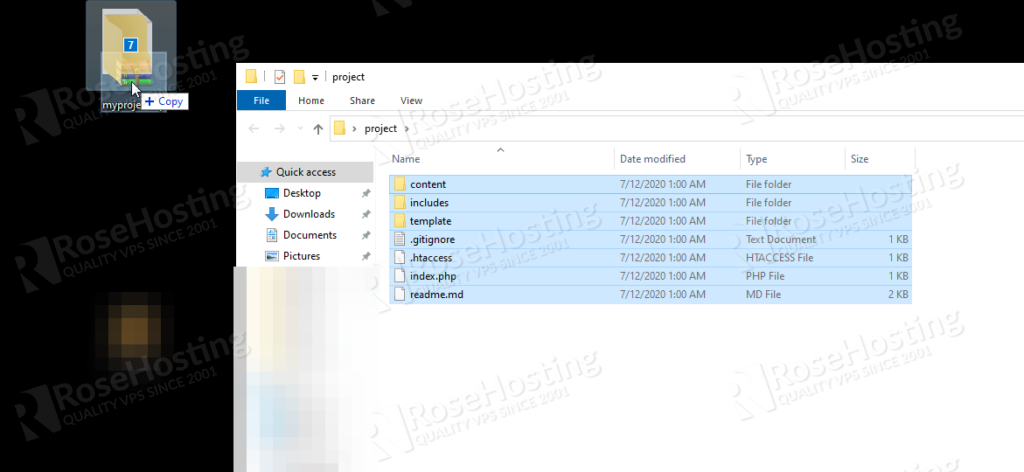The width and height of the screenshot is (1024, 472).
Task: Select the .gitignore file
Action: [x=650, y=239]
